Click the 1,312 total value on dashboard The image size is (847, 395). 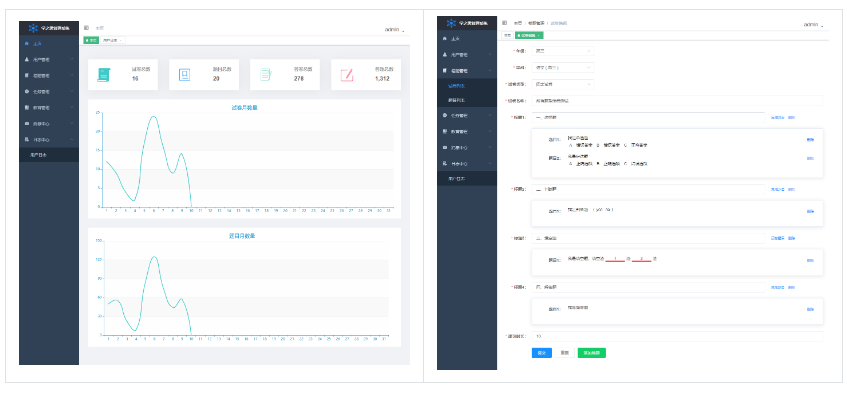tap(382, 78)
